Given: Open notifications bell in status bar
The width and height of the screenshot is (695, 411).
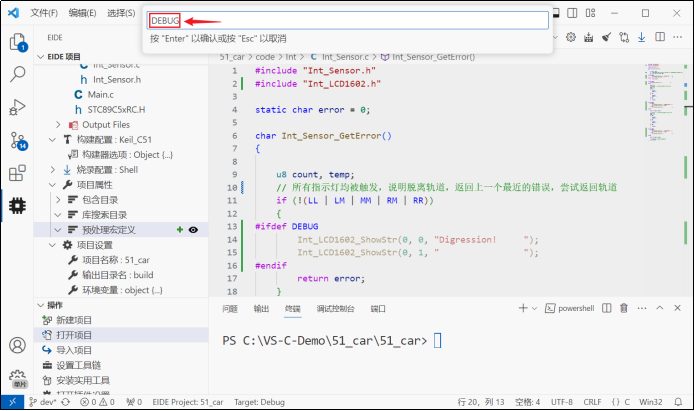Looking at the screenshot, I should 678,402.
